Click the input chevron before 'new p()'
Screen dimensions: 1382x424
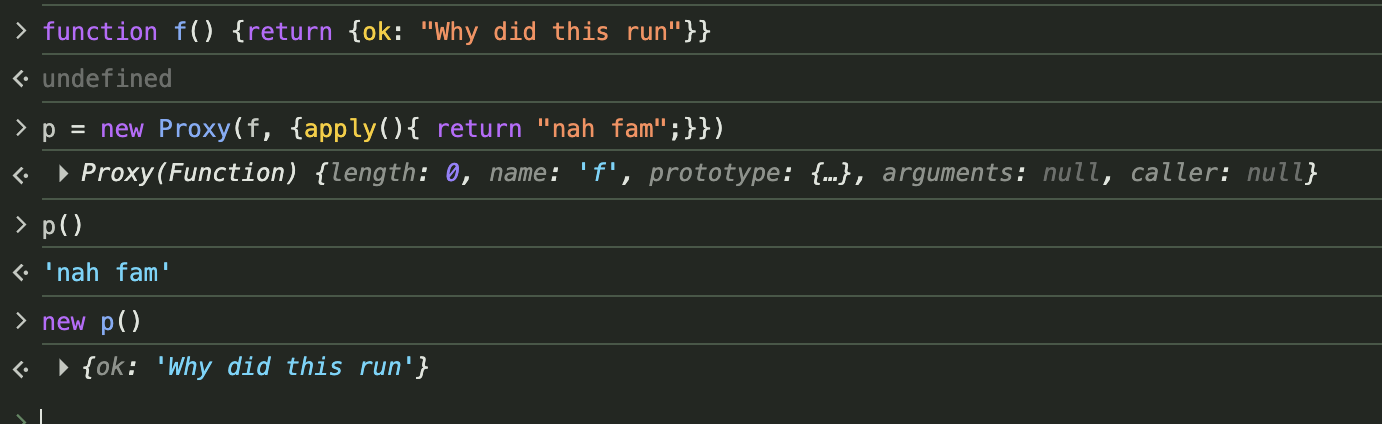[21, 321]
